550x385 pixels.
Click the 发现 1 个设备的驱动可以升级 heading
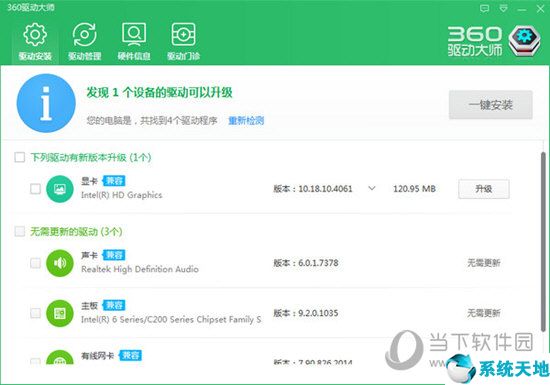pos(160,93)
